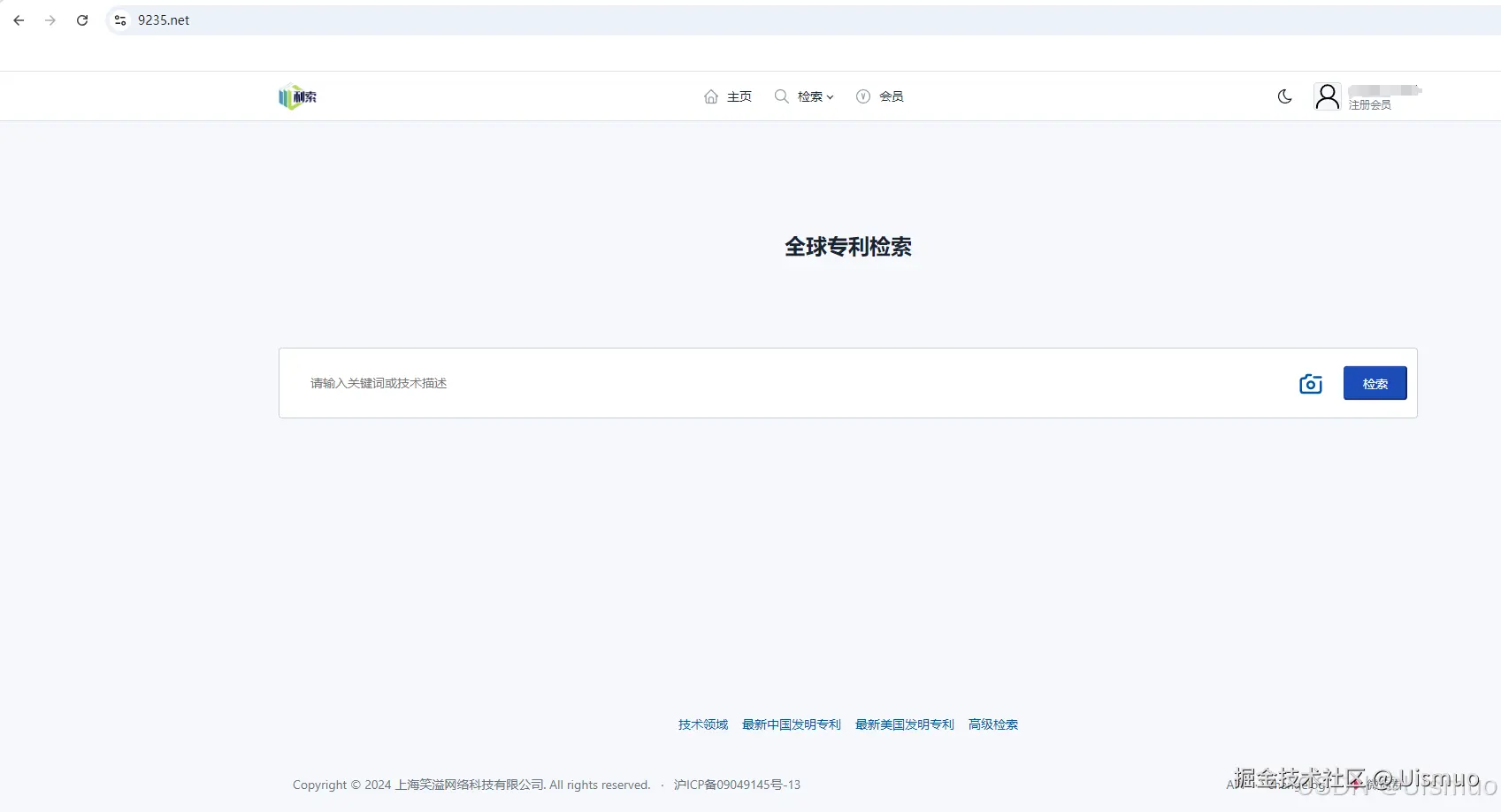Go back using the browser back arrow
The width and height of the screenshot is (1501, 812).
[x=19, y=19]
